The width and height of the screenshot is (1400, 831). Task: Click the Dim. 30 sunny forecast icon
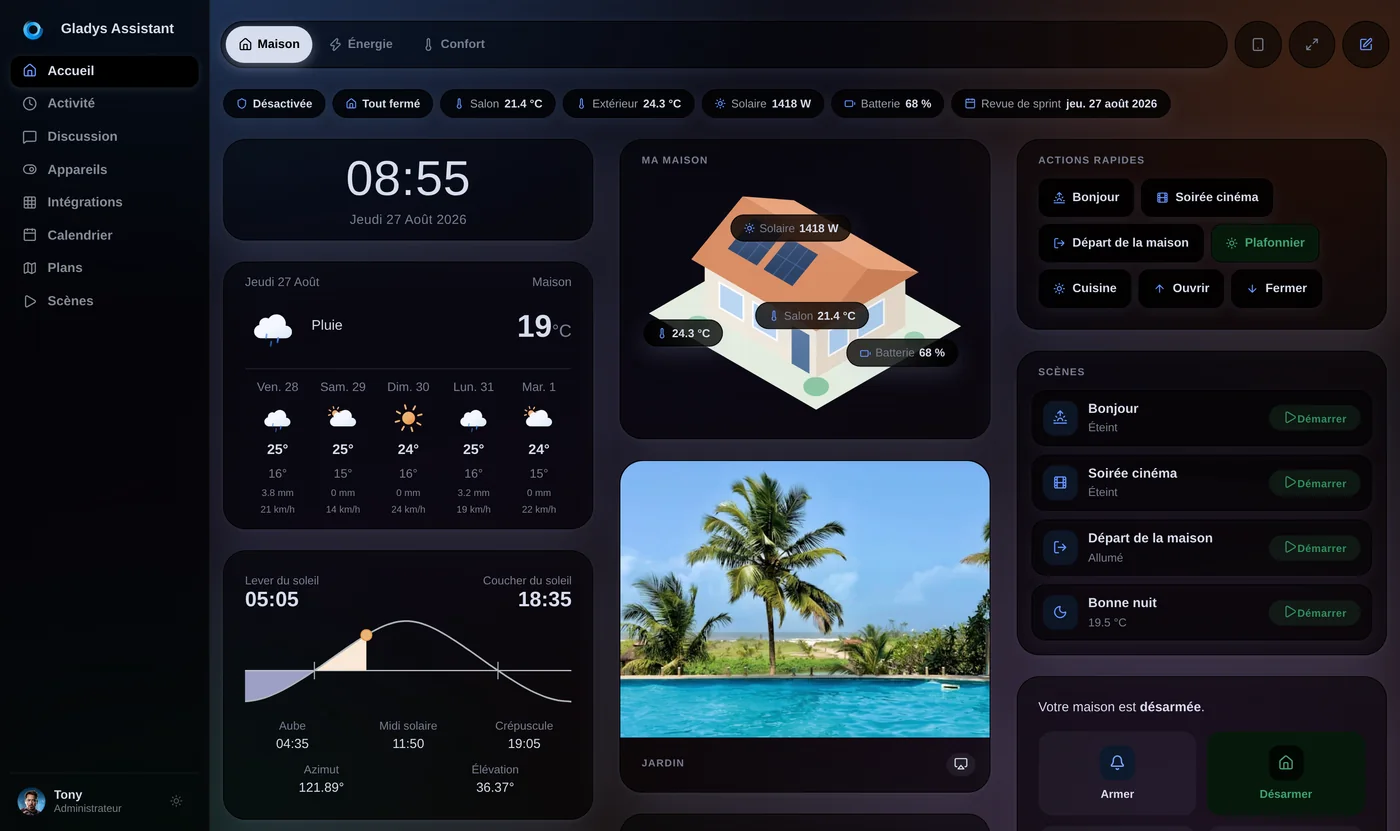[x=408, y=418]
